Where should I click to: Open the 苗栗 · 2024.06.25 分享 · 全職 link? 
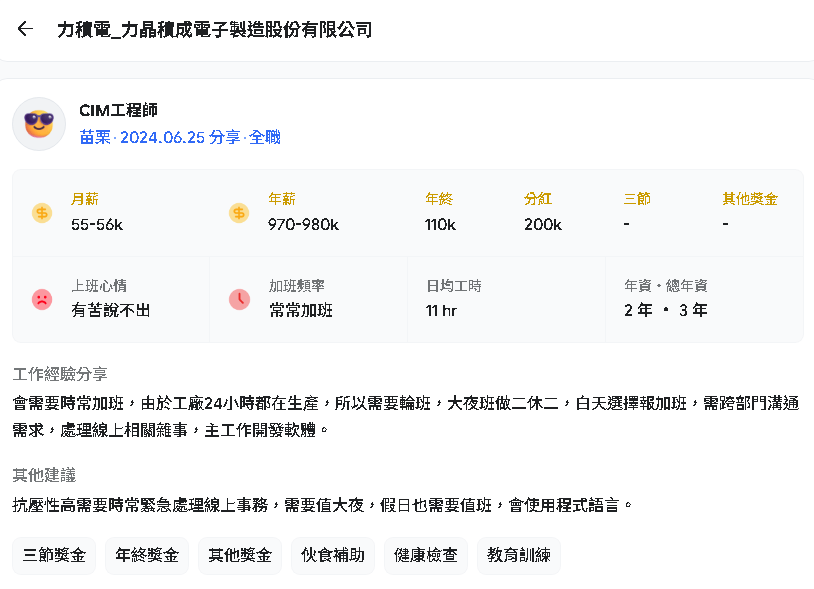click(x=180, y=138)
